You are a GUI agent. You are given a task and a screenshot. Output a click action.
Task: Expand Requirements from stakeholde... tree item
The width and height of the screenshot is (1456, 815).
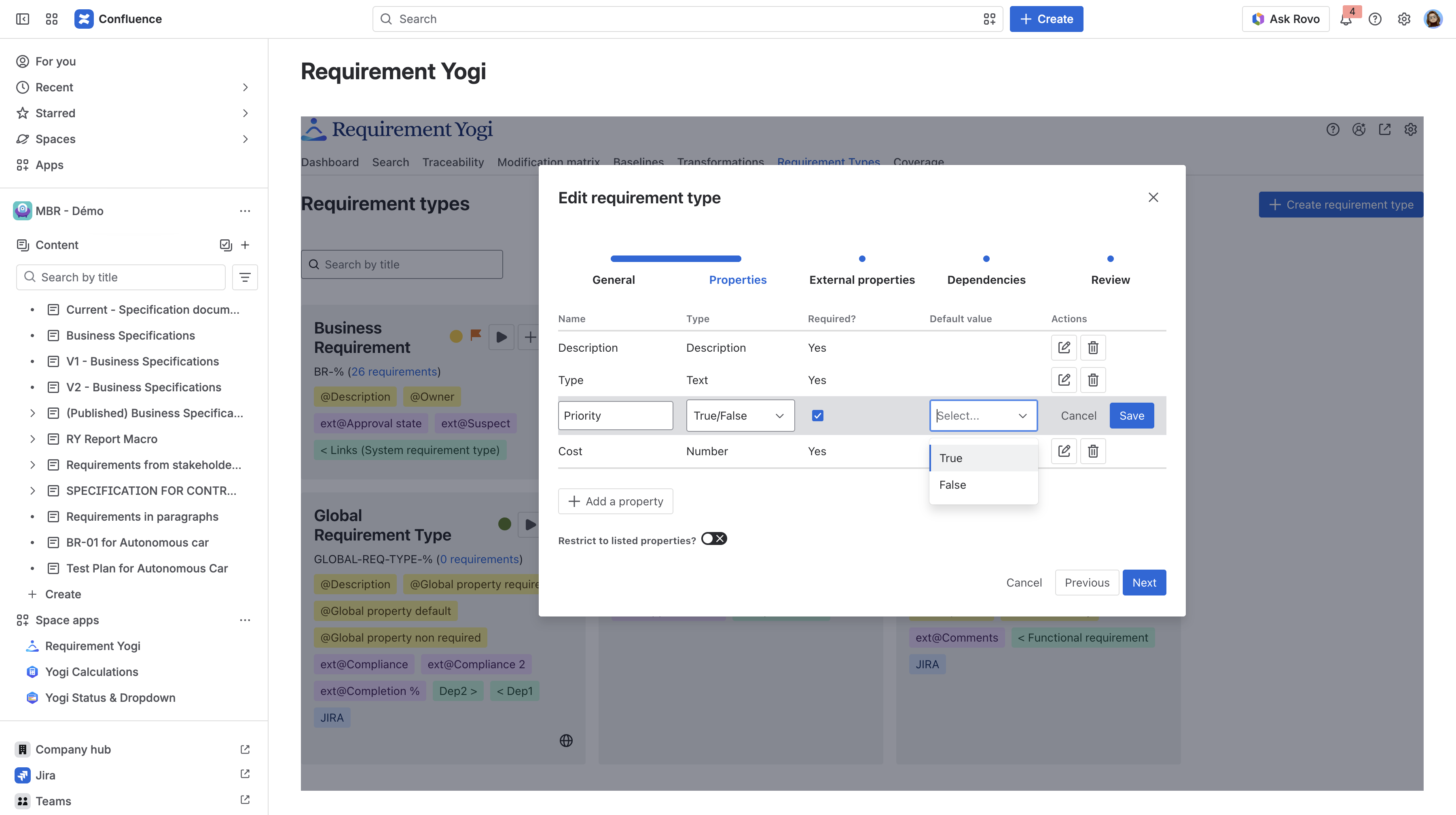(x=32, y=465)
